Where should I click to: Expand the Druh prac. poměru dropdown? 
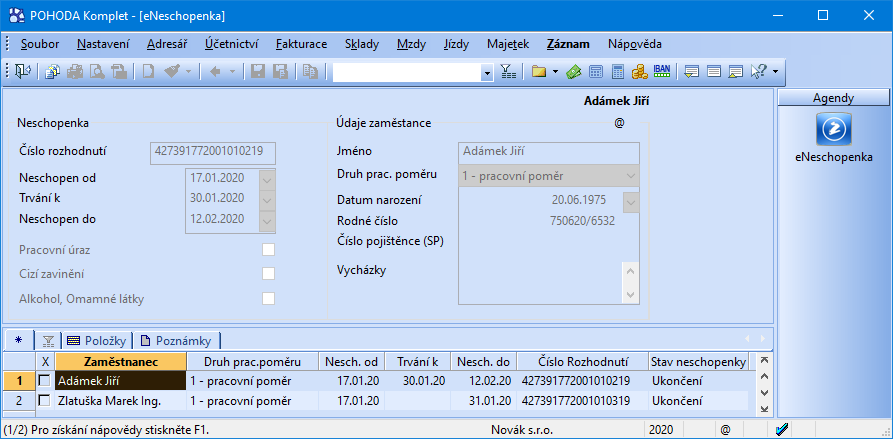[x=630, y=176]
